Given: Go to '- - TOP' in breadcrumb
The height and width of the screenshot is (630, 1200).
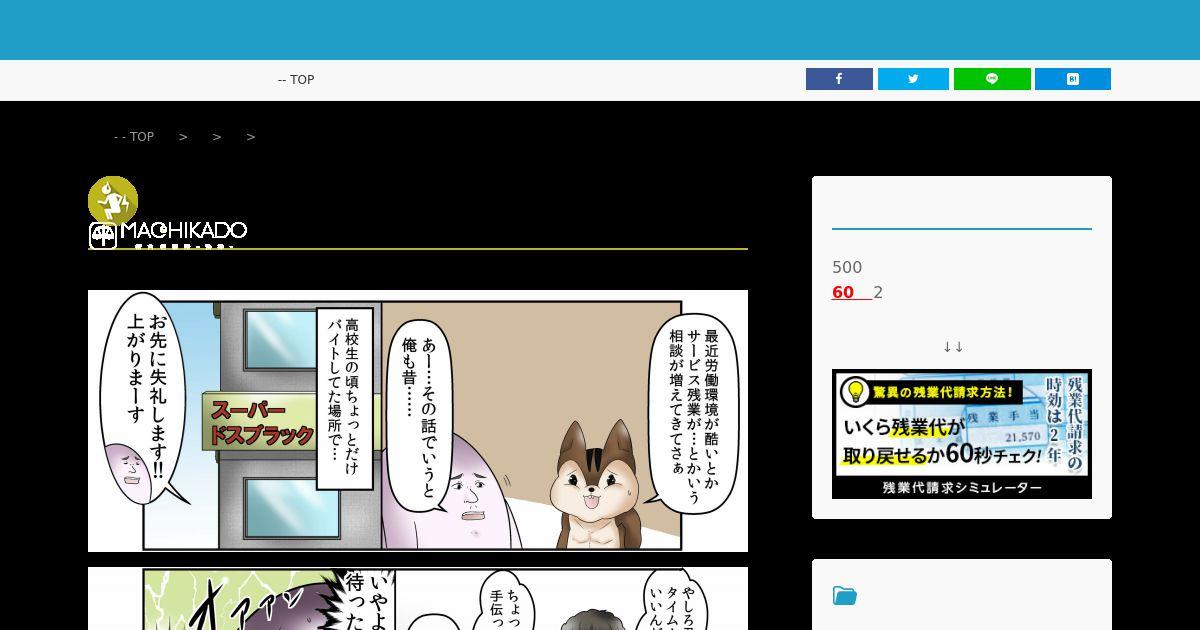Looking at the screenshot, I should 134,137.
